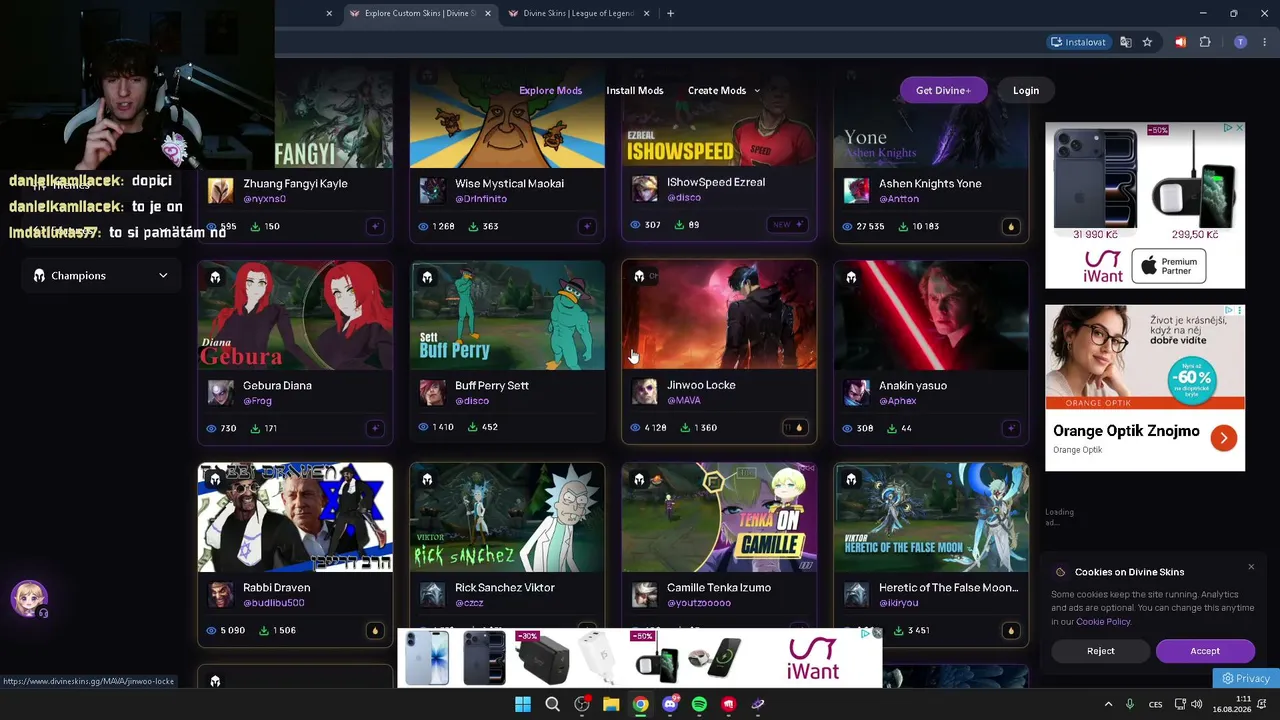Close the Explore Custom Skins tab
Viewport: 1280px width, 720px height.
coord(488,13)
